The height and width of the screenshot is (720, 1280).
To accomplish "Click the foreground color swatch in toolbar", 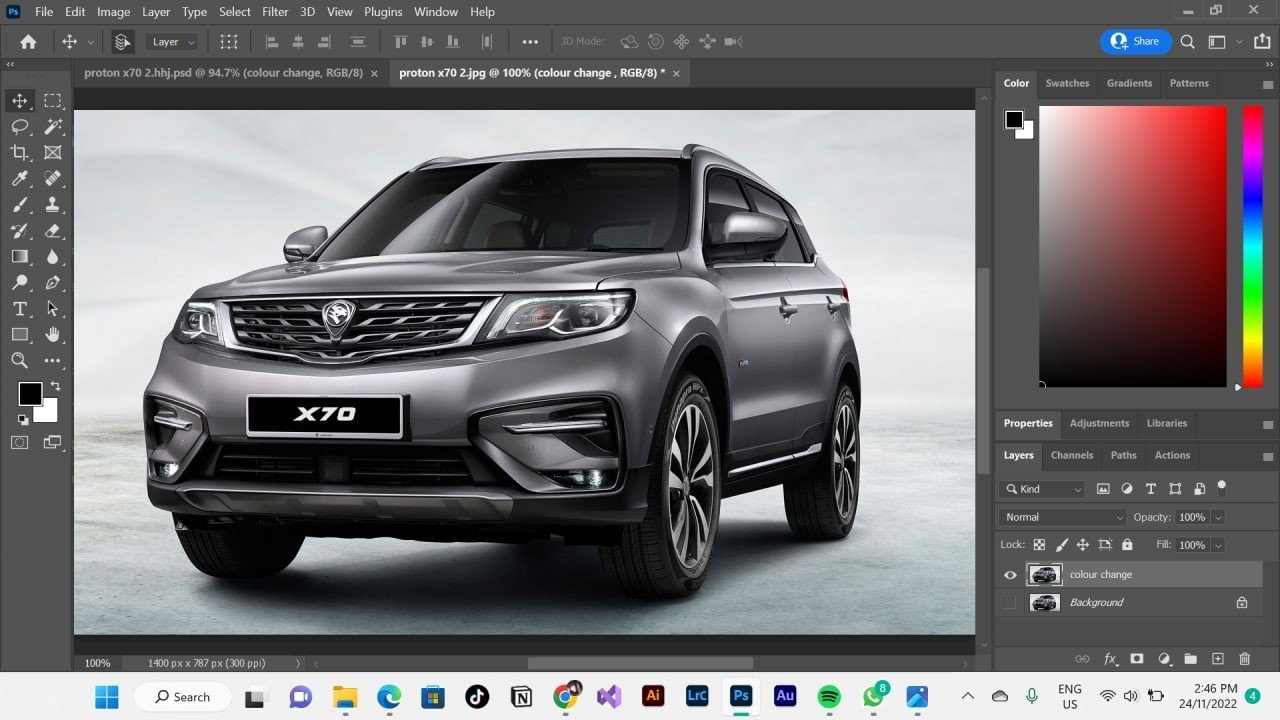I will point(29,394).
